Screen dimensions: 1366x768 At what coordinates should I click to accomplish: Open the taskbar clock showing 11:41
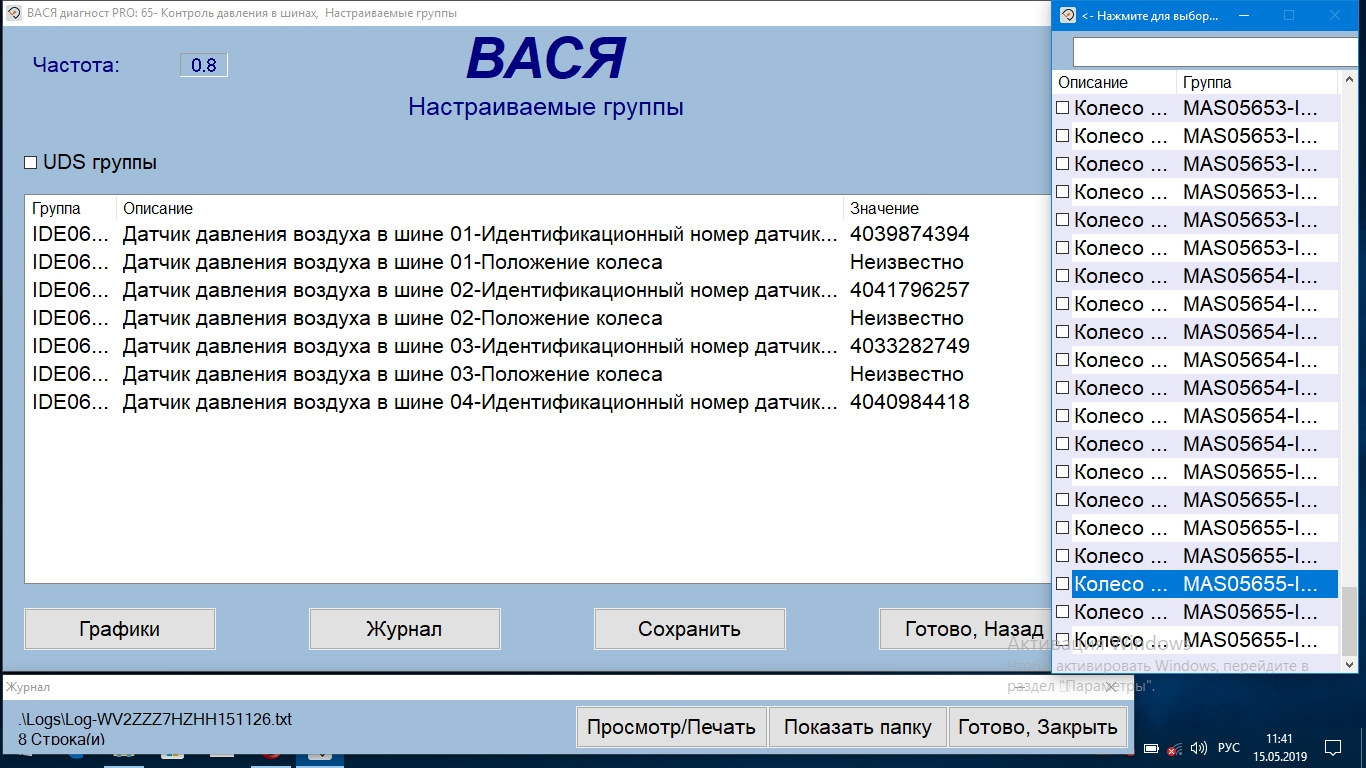point(1279,747)
